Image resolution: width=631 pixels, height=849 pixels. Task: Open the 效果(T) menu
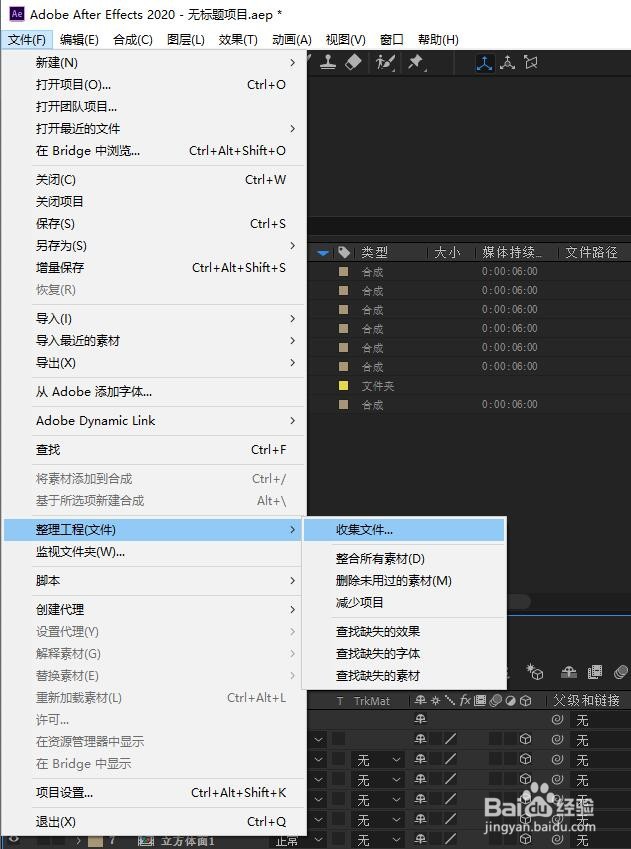click(x=238, y=40)
